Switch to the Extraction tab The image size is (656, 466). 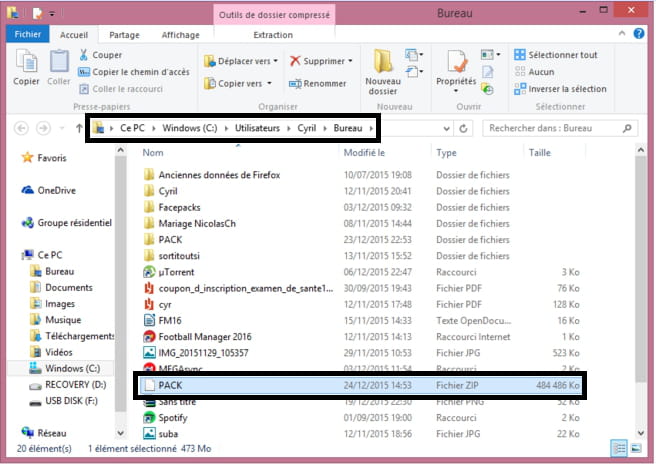pyautogui.click(x=272, y=35)
